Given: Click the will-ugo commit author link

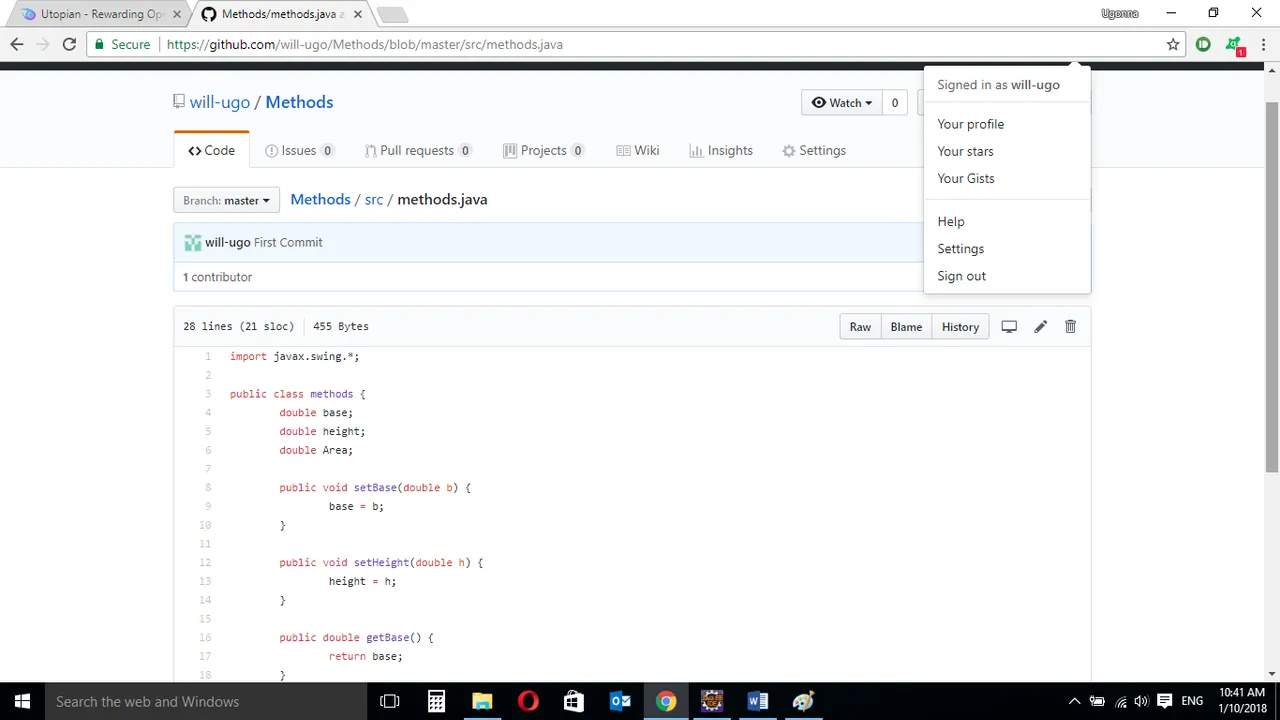Looking at the screenshot, I should tap(228, 242).
